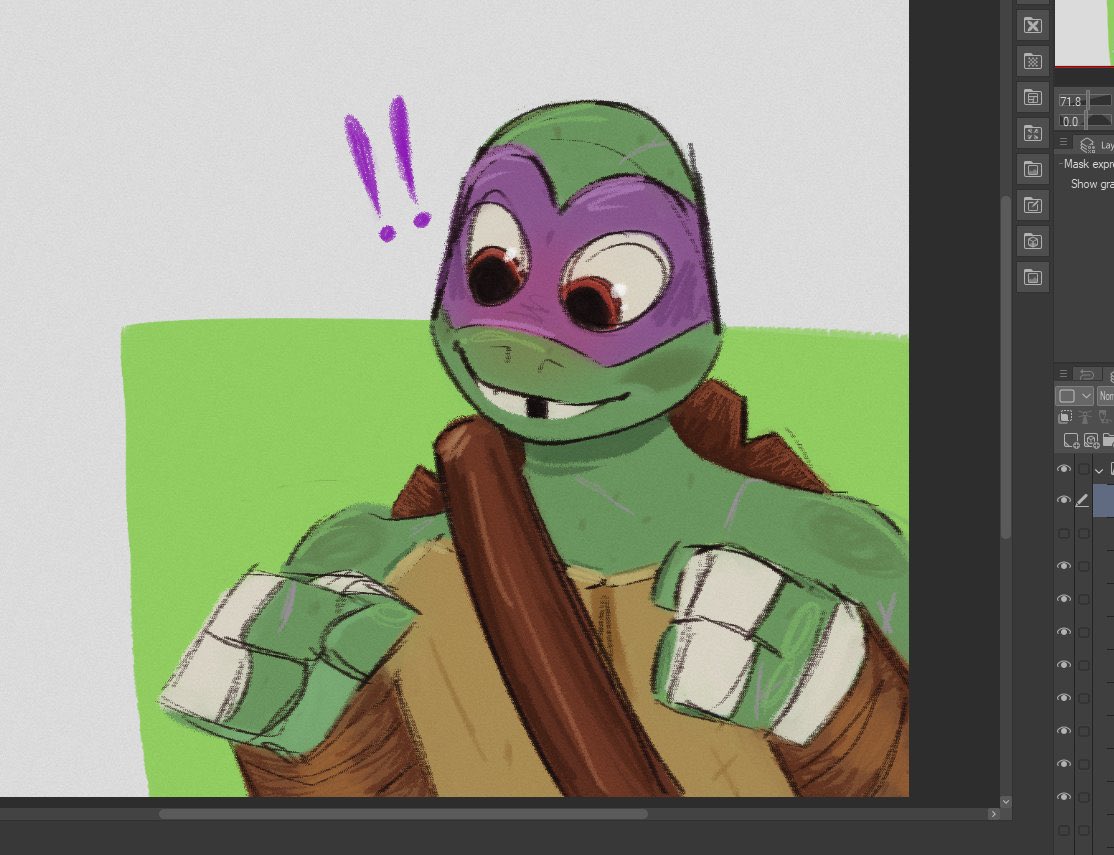Viewport: 1114px width, 855px height.
Task: Click the canvas horizontal scrollbar thumb
Action: [403, 814]
